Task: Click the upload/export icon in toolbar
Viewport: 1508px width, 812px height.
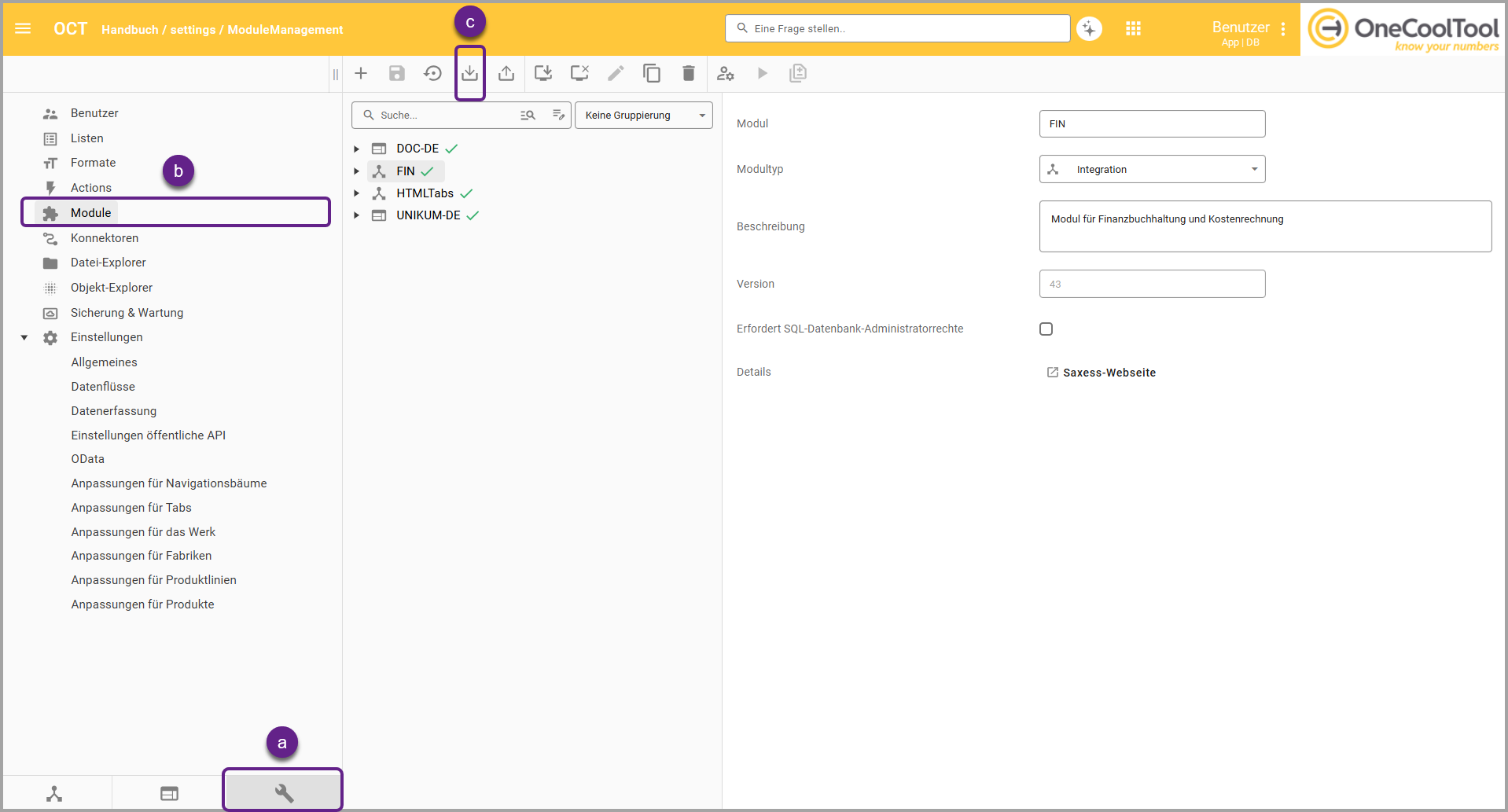Action: [506, 73]
